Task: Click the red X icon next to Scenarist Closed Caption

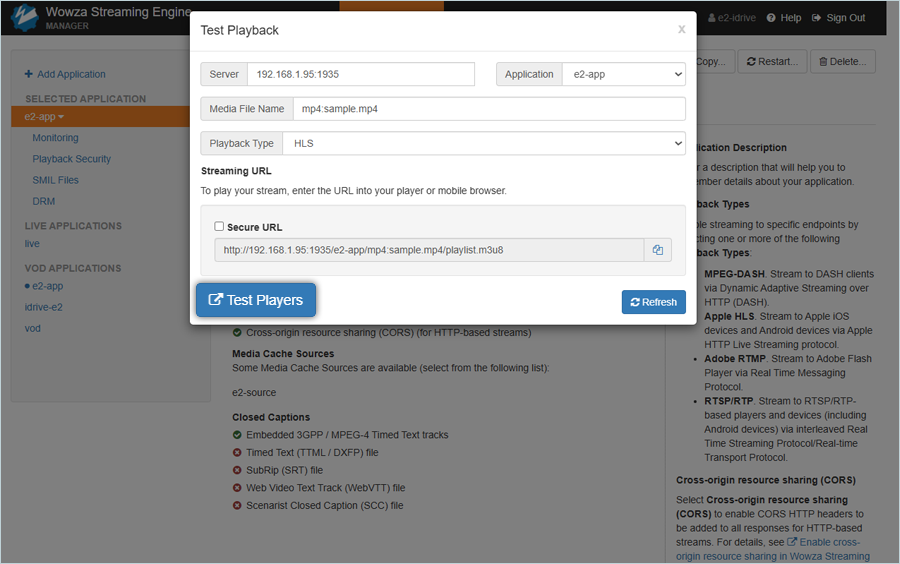Action: pyautogui.click(x=237, y=505)
